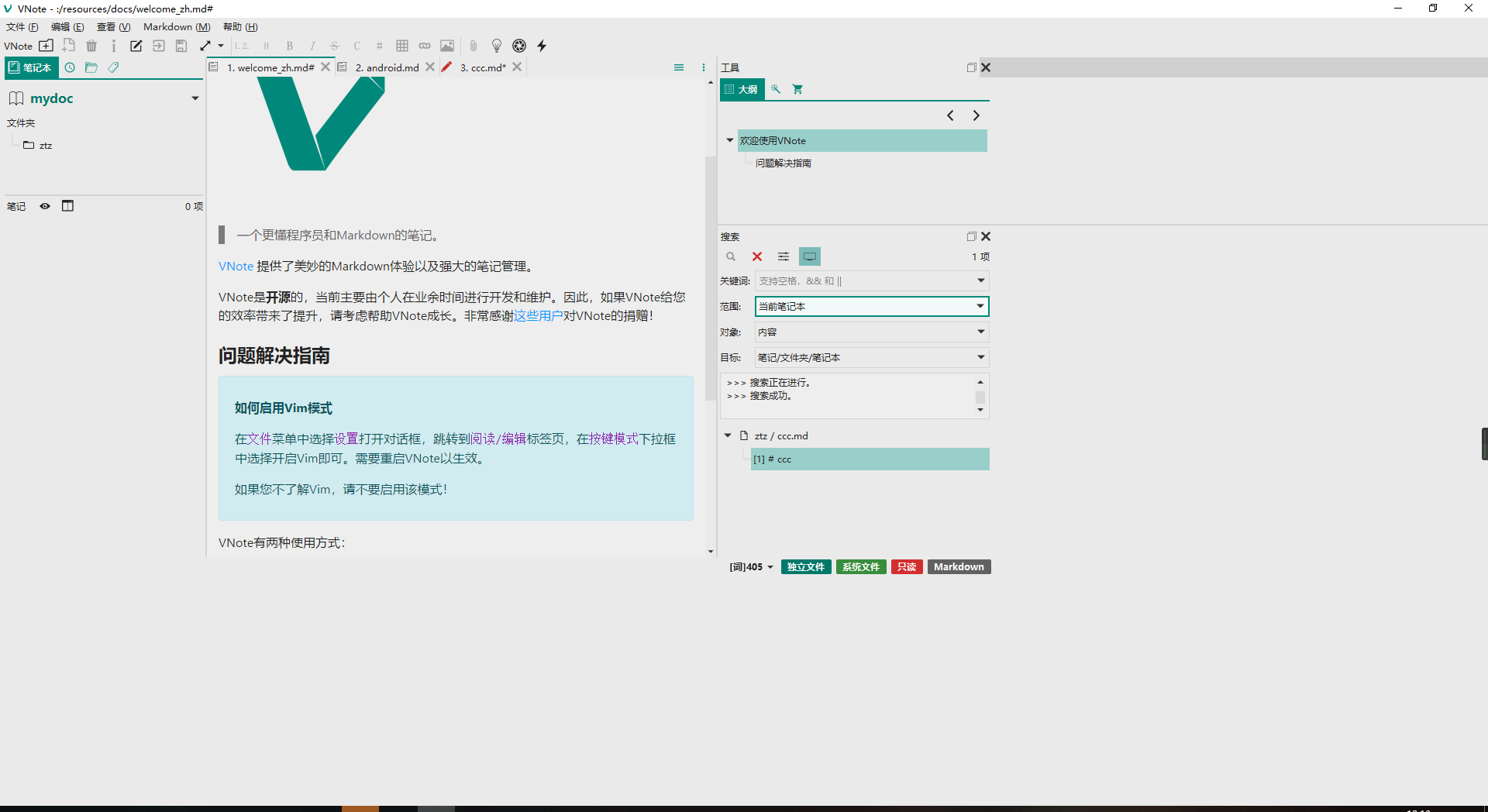The width and height of the screenshot is (1488, 812).
Task: Open the 范围 scope dropdown
Action: pyautogui.click(x=872, y=306)
